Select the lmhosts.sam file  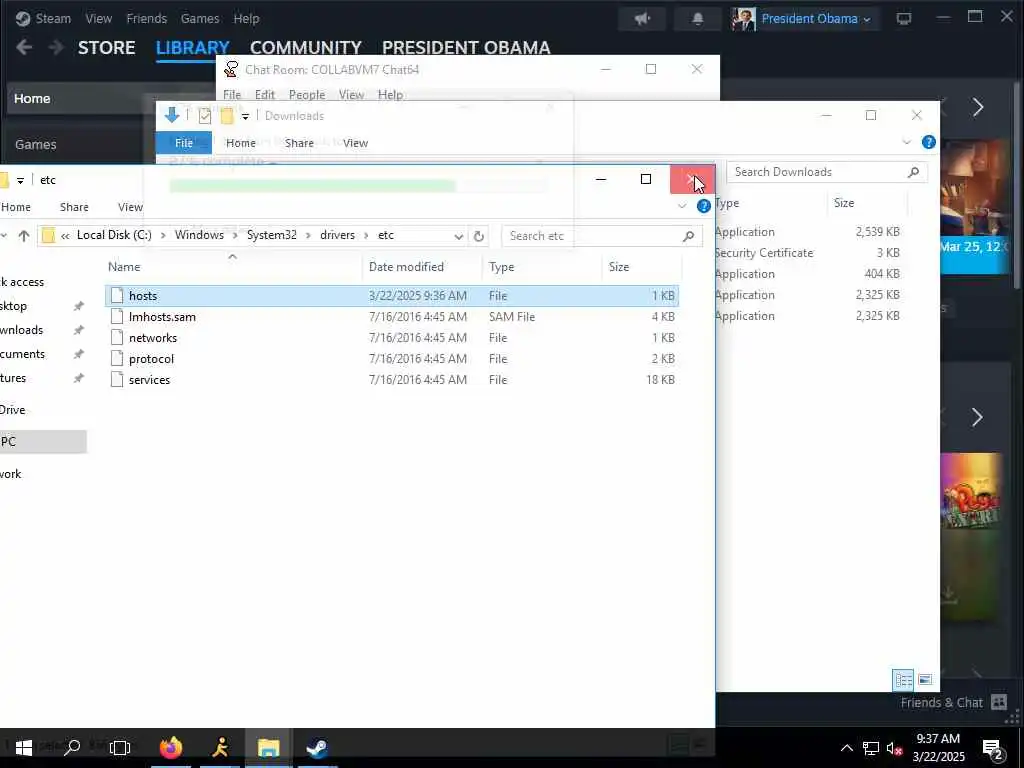pos(392,317)
